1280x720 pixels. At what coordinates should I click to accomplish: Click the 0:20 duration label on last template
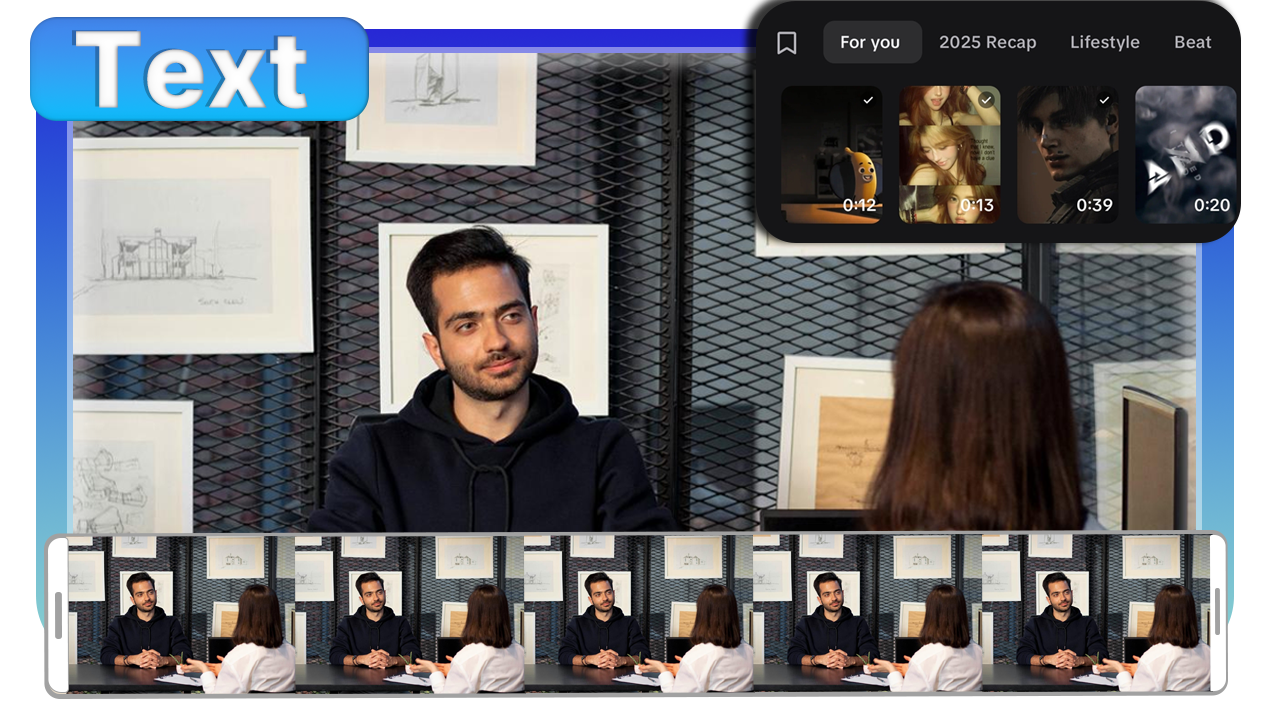click(1211, 205)
